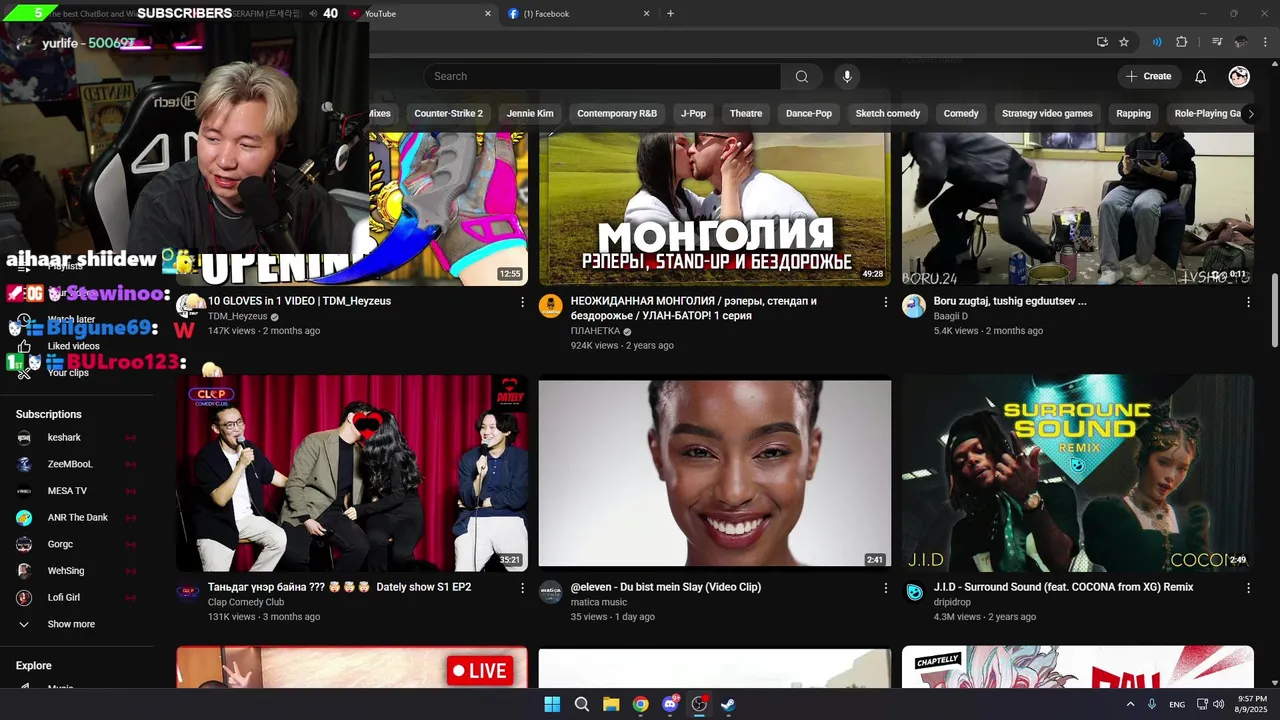
Task: Open title @eleven - Du bist mein Slay
Action: tap(666, 587)
